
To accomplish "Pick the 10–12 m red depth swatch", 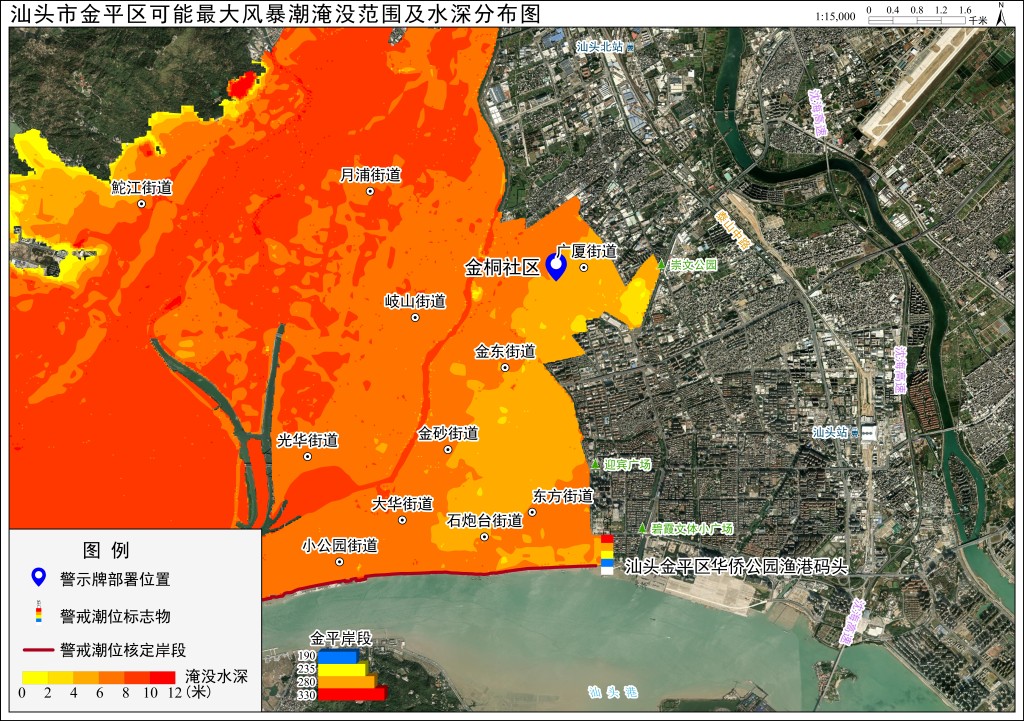I will [163, 677].
